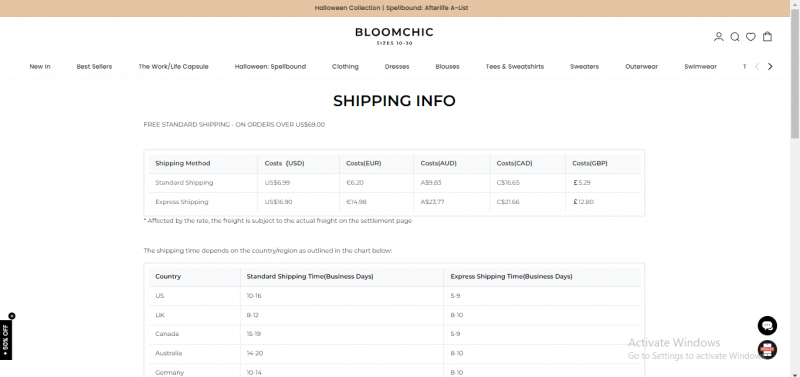
Task: Open the 50% OFF side tab
Action: [x=6, y=340]
